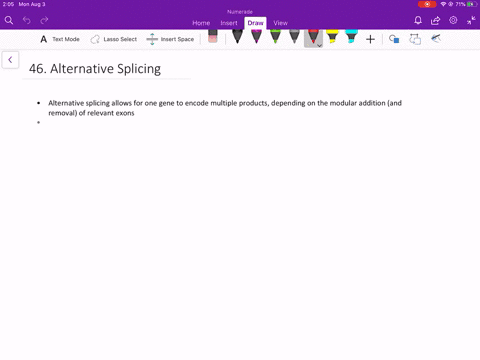Open the settings gear
This screenshot has width=480, height=360.
pos(453,20)
